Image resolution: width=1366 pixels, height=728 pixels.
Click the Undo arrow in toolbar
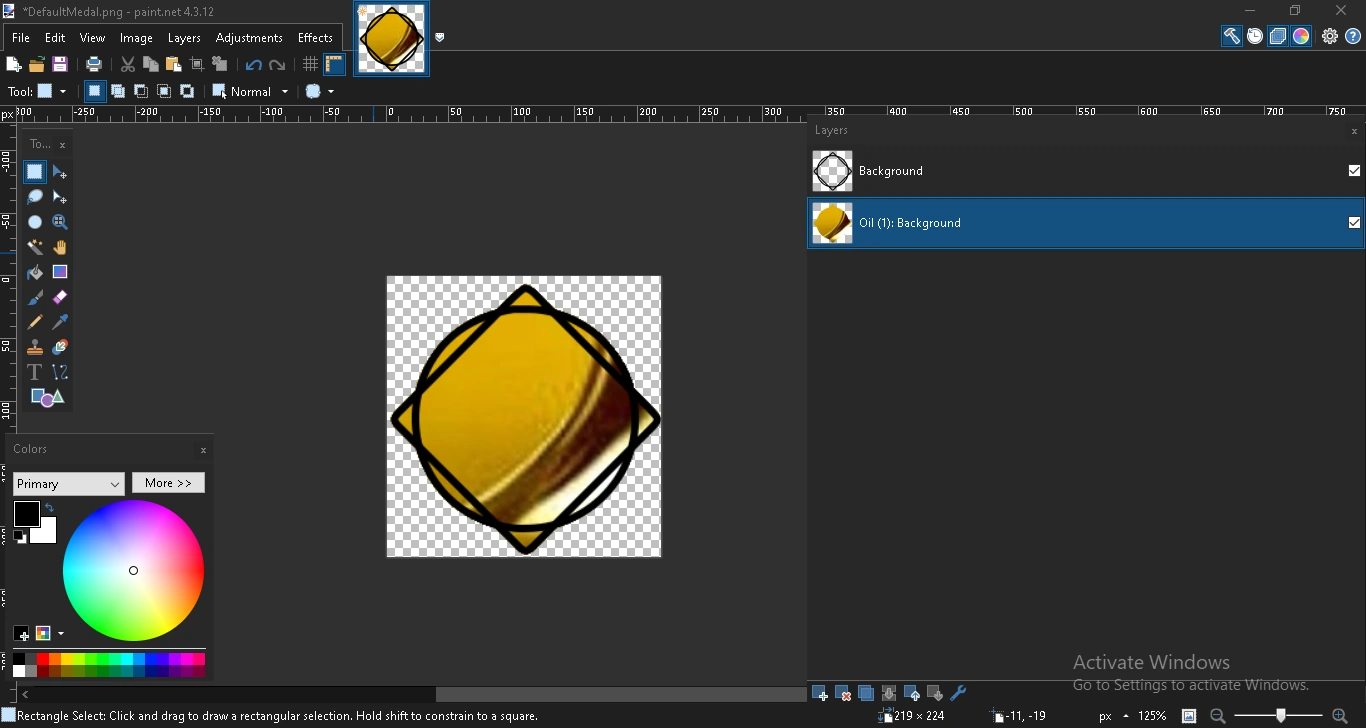[x=253, y=66]
